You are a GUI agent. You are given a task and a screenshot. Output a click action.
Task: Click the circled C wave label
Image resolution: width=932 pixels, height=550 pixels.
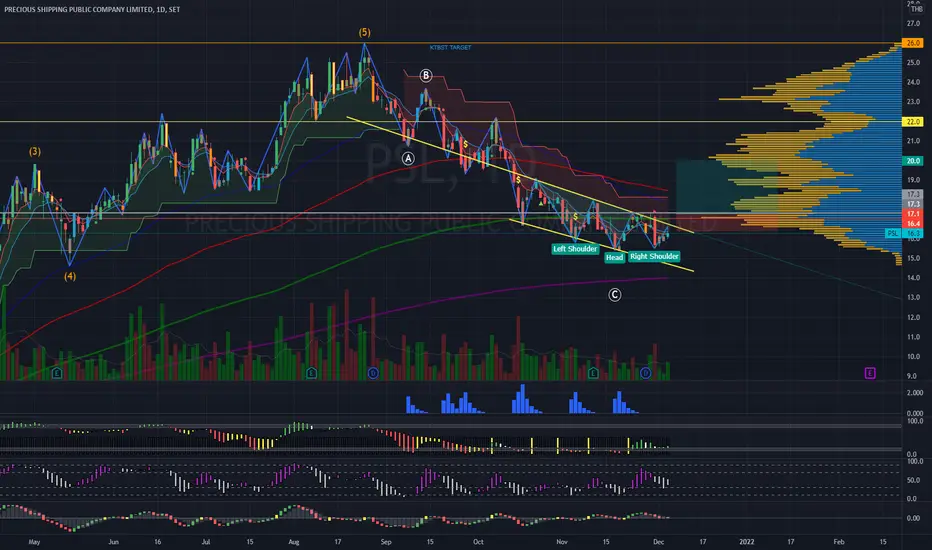pos(615,294)
